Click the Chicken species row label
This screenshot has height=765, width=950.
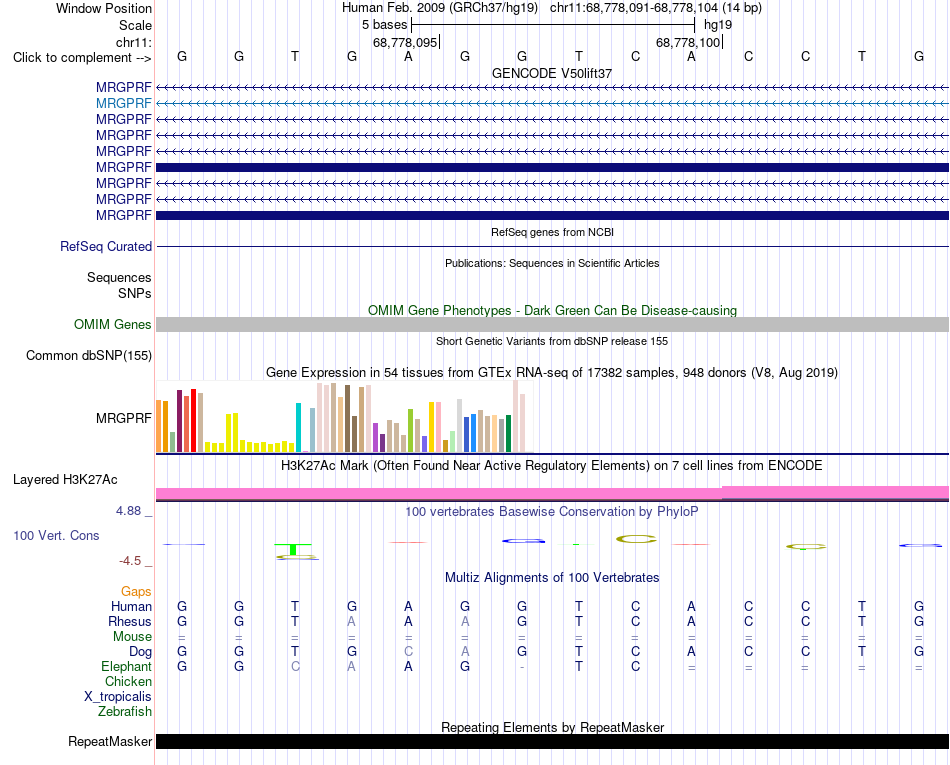128,681
